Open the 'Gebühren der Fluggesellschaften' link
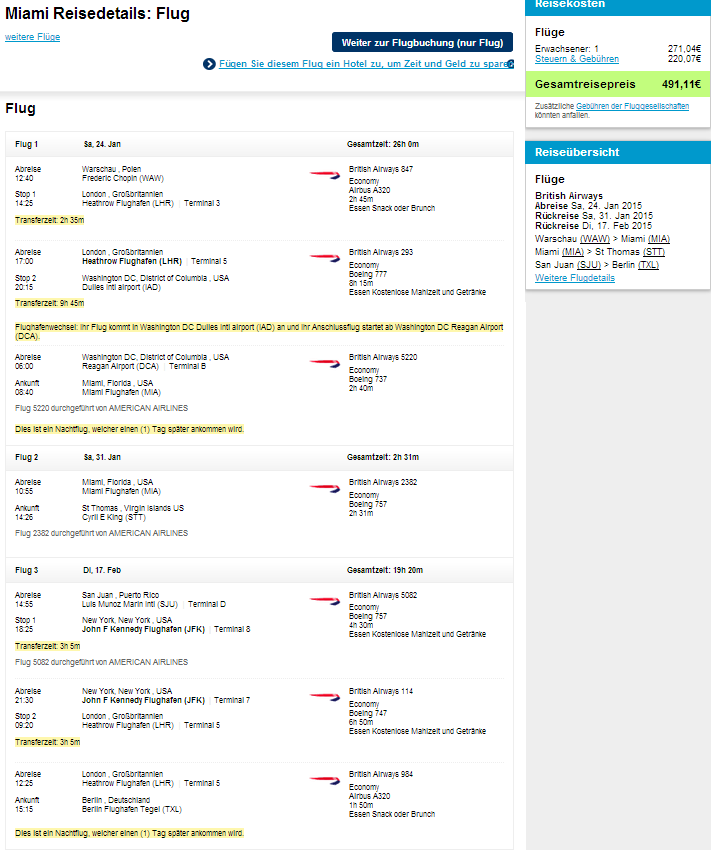711x850 pixels. tap(632, 106)
